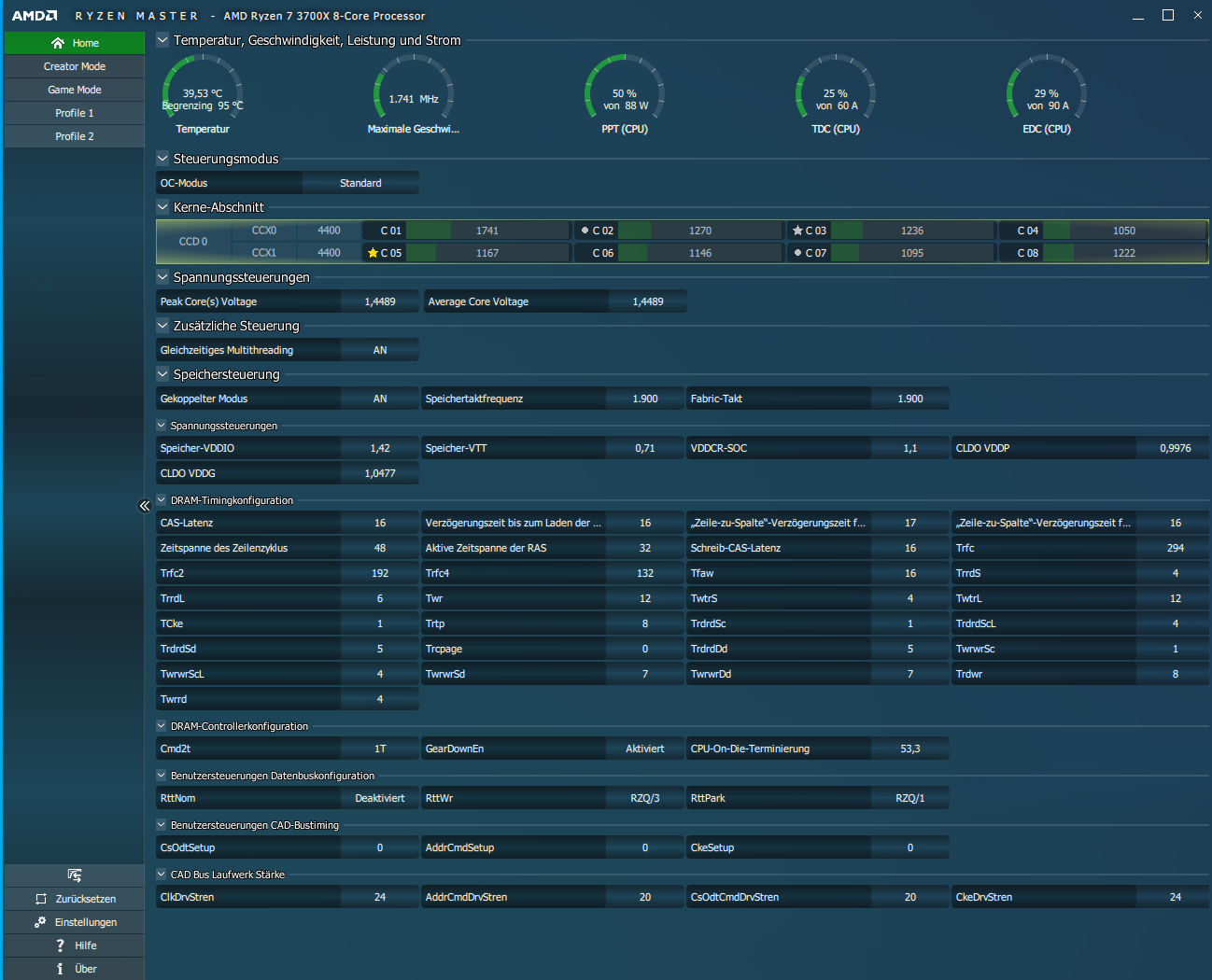Collapse the Speichersteuerung section
Screen dimensions: 1212x980
[162, 374]
